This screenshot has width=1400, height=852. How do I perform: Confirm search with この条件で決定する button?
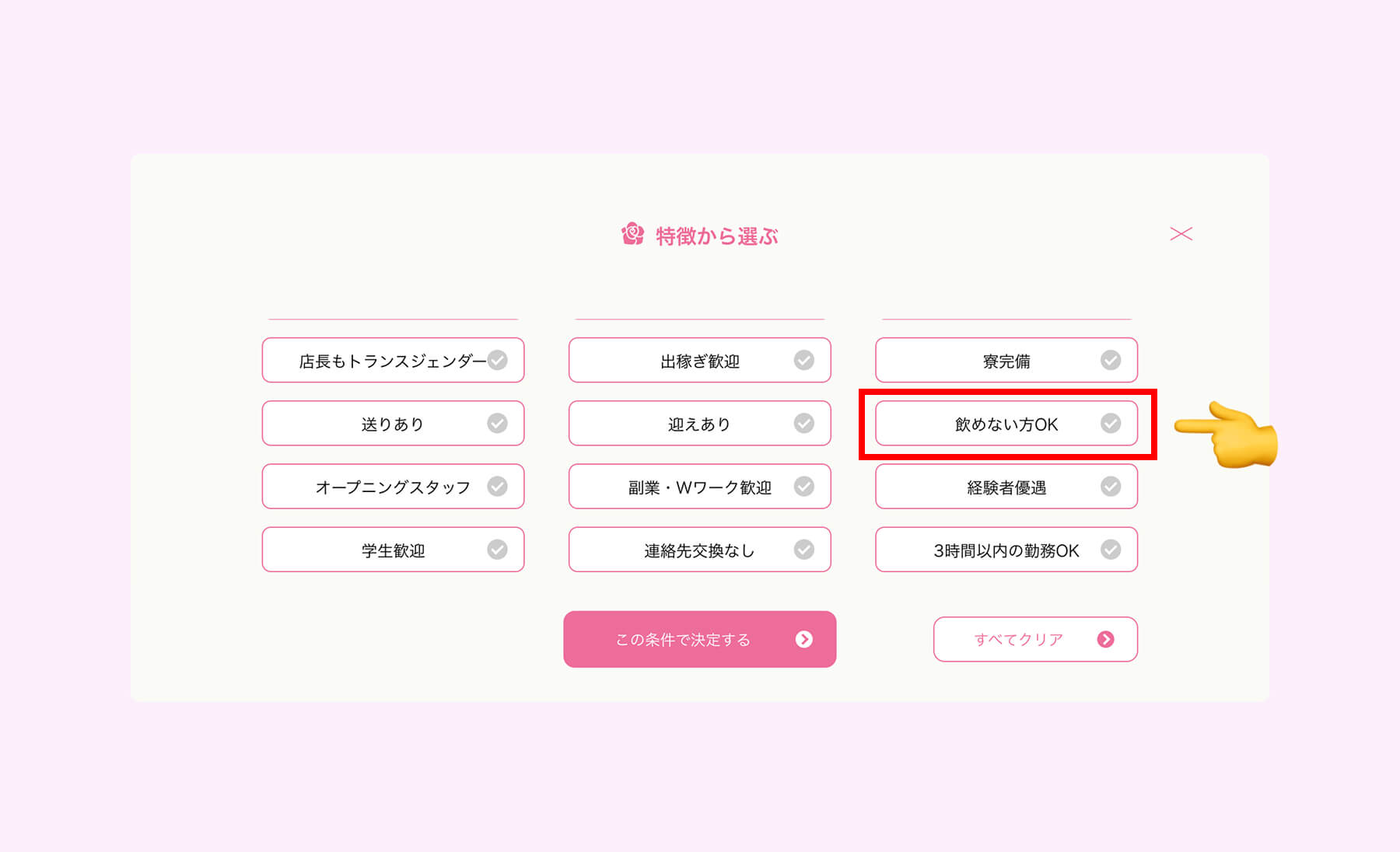[x=699, y=639]
